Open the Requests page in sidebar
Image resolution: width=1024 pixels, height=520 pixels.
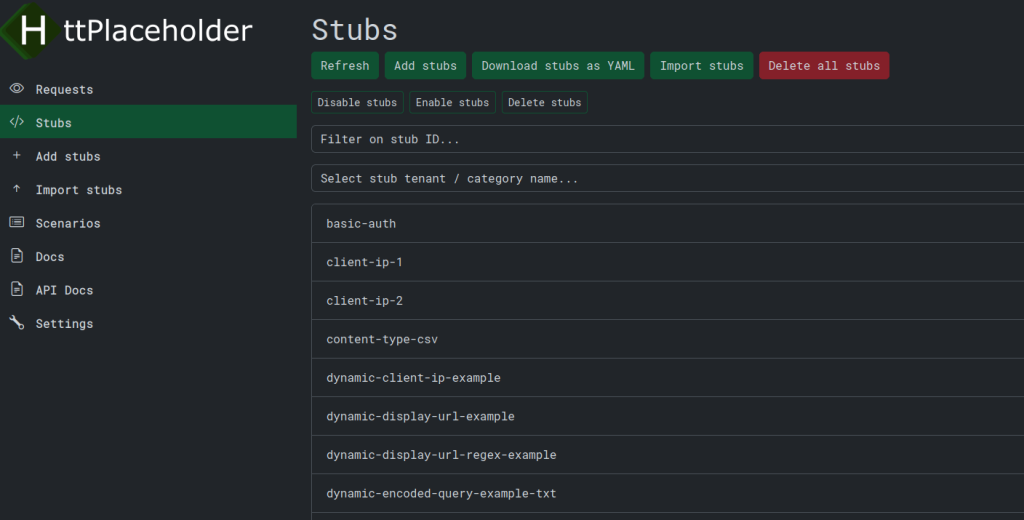pyautogui.click(x=148, y=89)
